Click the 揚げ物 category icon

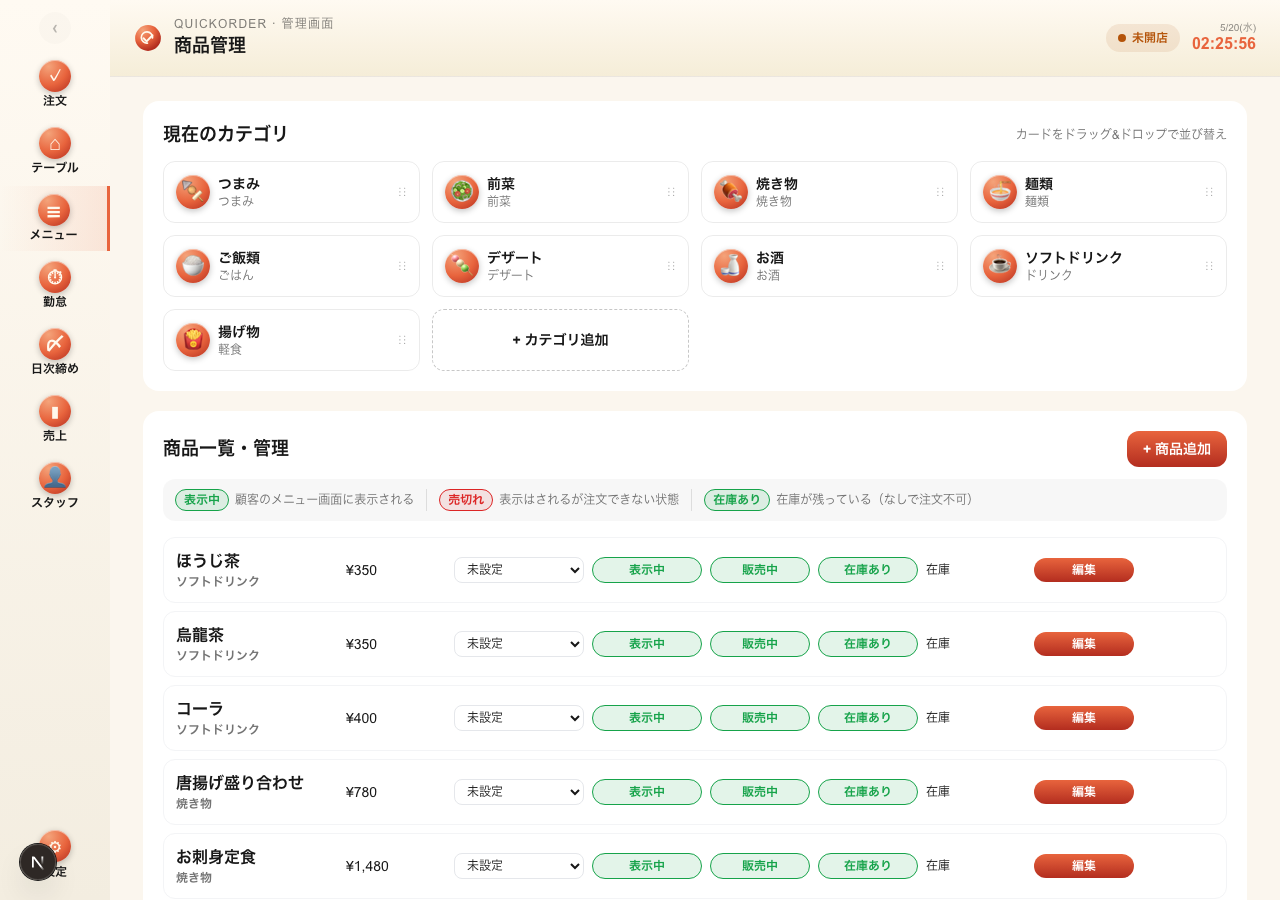pyautogui.click(x=193, y=340)
